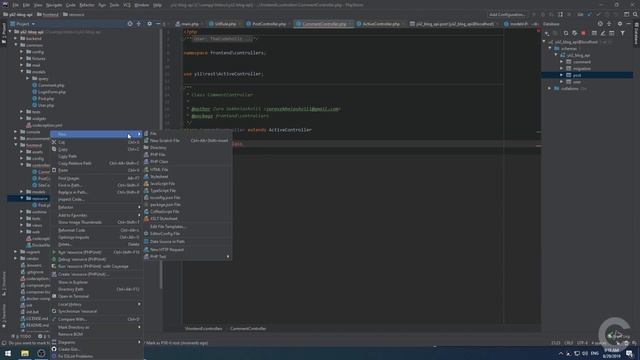This screenshot has height=360, width=640.
Task: Select Open in Terminal context entry
Action: click(x=96, y=296)
